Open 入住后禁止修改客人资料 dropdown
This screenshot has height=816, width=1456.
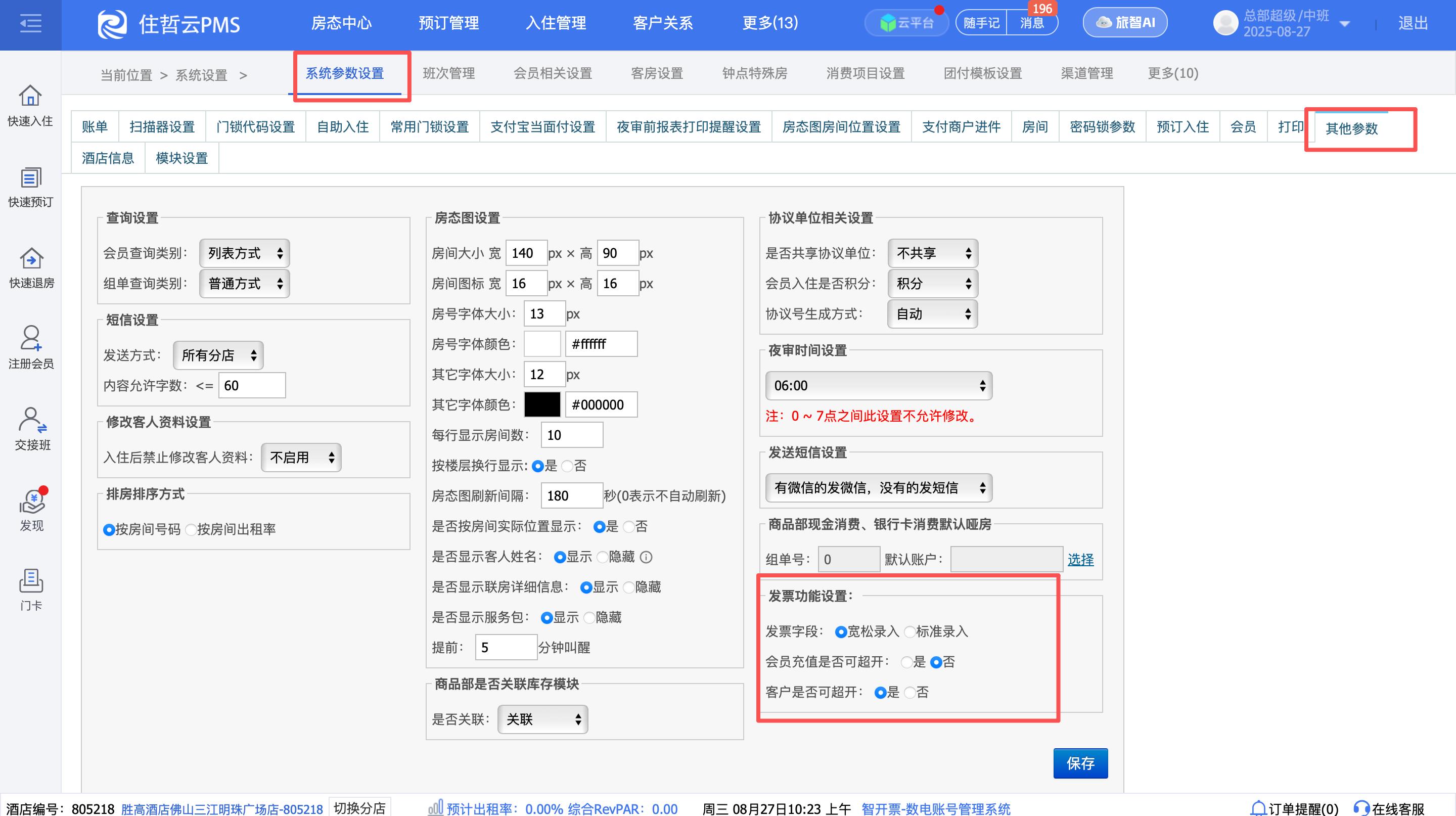point(301,458)
